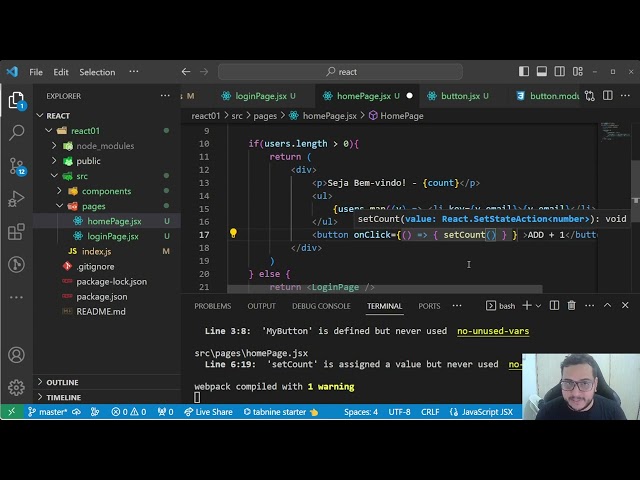The width and height of the screenshot is (640, 480).
Task: Maximize the panel with the up chevron
Action: point(607,305)
